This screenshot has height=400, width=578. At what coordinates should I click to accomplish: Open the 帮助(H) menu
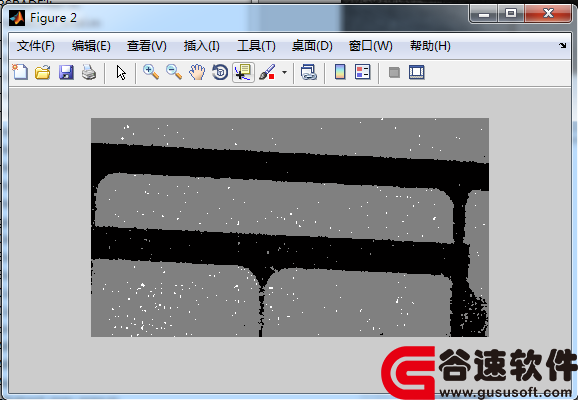[430, 46]
